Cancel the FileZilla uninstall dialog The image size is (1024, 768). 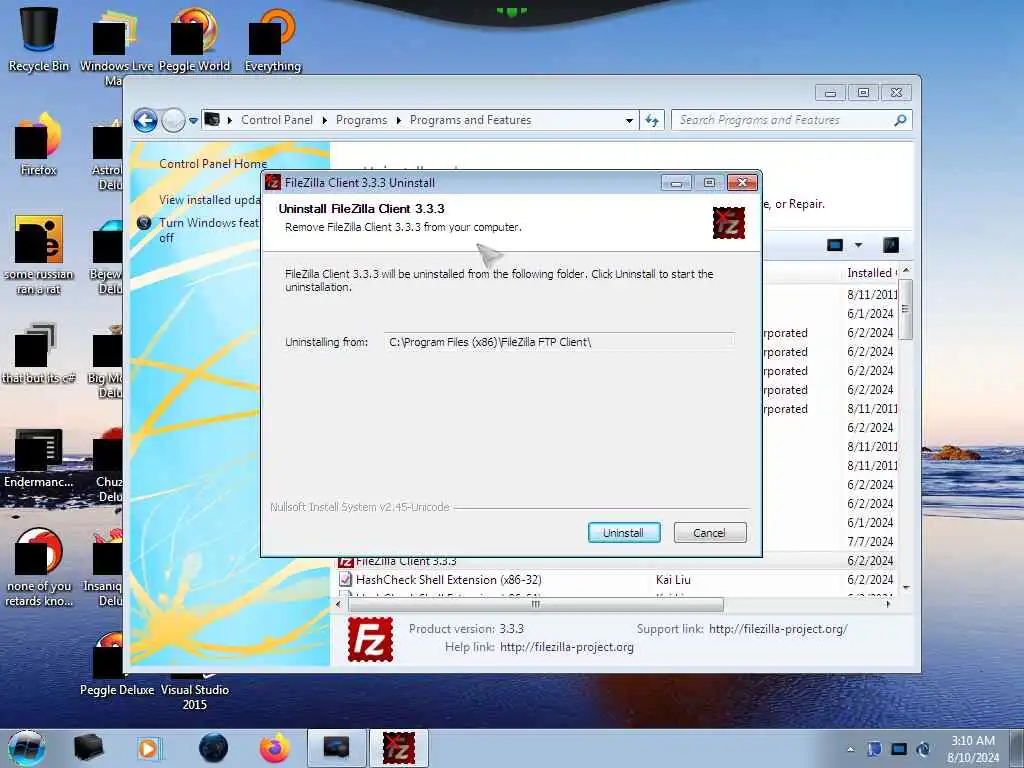coord(710,533)
